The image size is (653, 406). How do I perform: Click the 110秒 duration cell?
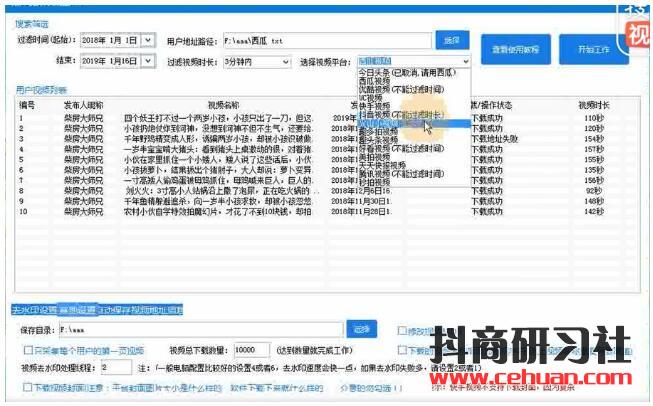(x=594, y=118)
